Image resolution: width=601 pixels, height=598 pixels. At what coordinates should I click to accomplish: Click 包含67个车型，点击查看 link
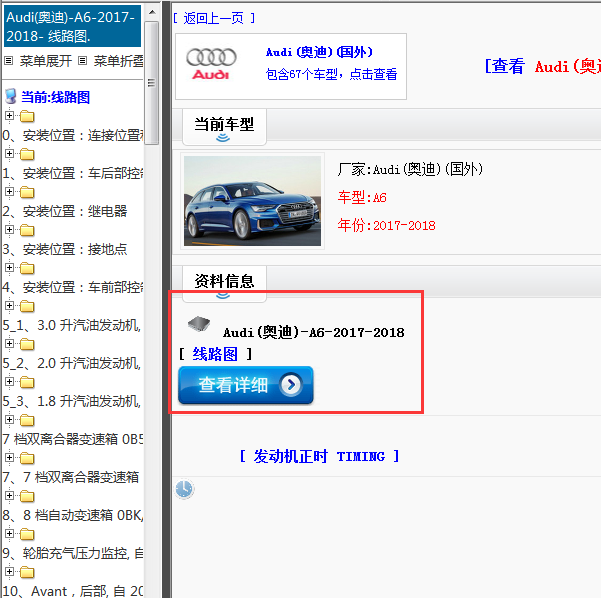[x=331, y=74]
